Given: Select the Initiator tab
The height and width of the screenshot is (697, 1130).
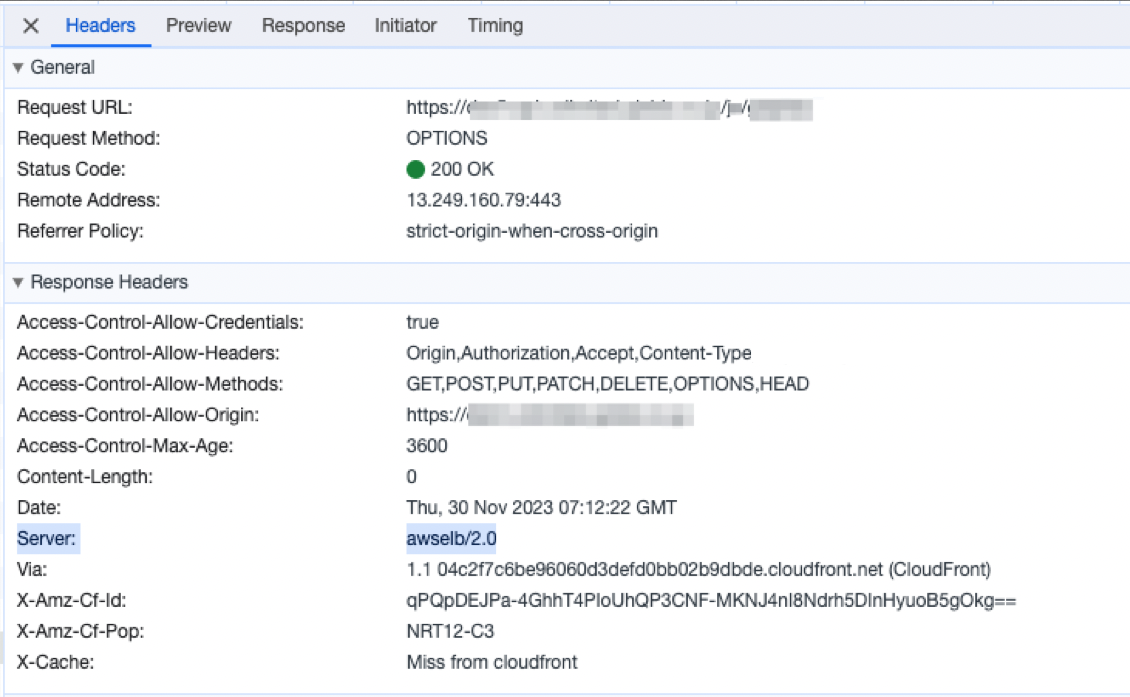Looking at the screenshot, I should pyautogui.click(x=406, y=26).
